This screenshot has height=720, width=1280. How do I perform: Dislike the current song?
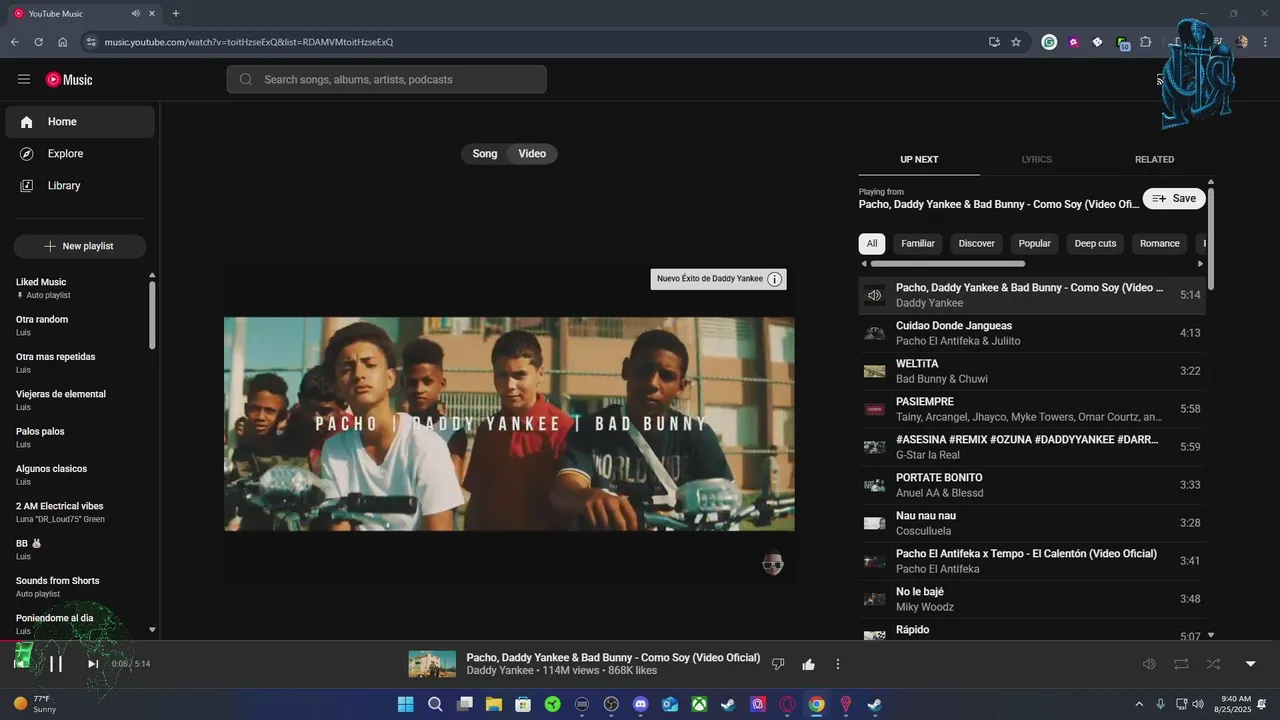(x=778, y=664)
